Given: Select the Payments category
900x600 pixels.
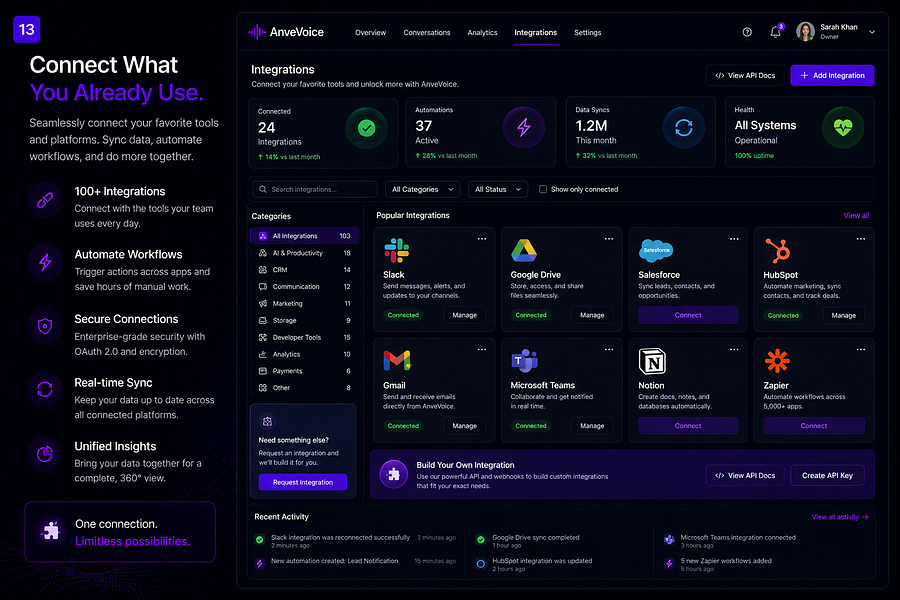Looking at the screenshot, I should coord(304,370).
